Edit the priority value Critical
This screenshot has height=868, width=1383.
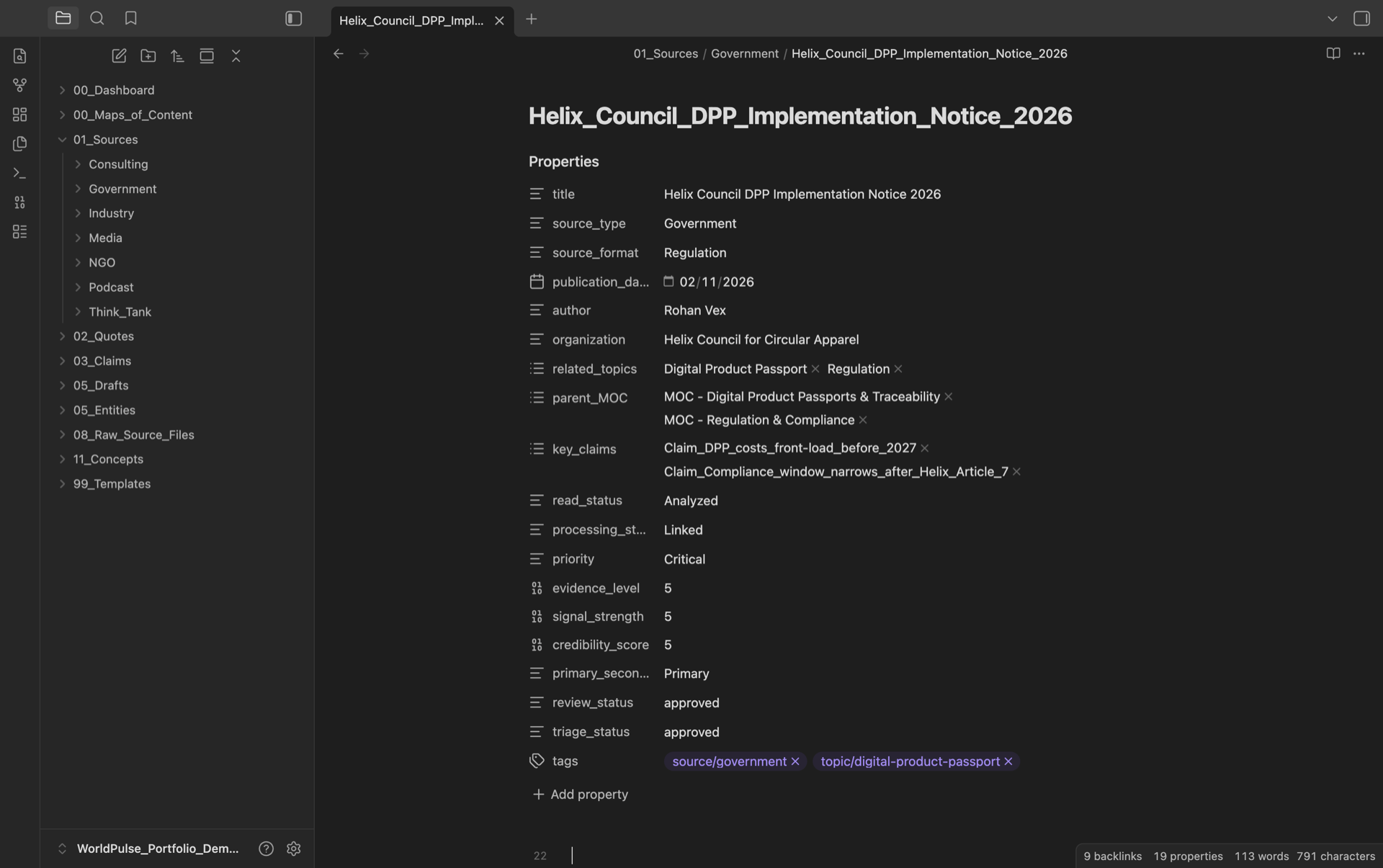pyautogui.click(x=684, y=559)
